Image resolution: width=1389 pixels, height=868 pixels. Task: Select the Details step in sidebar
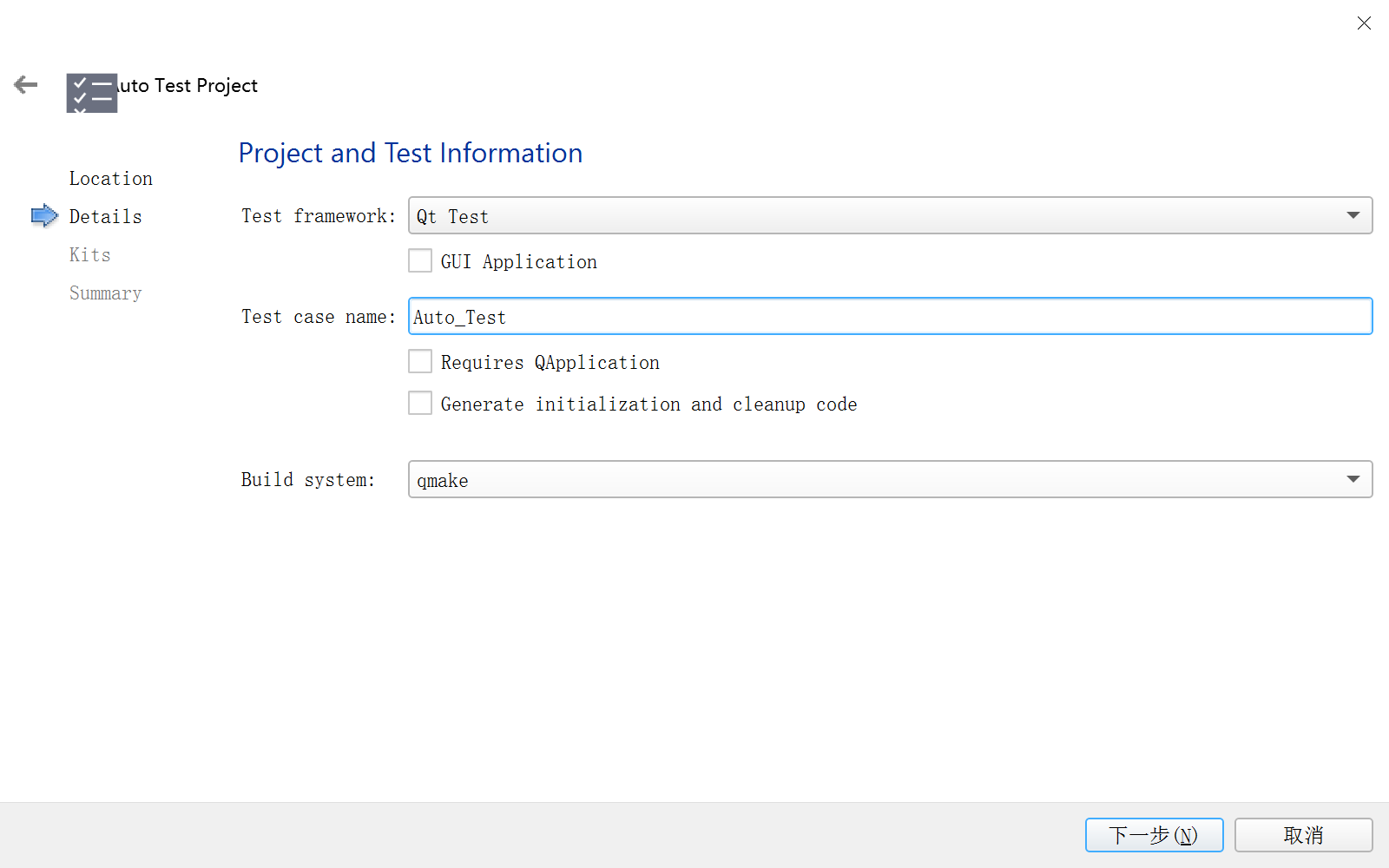105,216
